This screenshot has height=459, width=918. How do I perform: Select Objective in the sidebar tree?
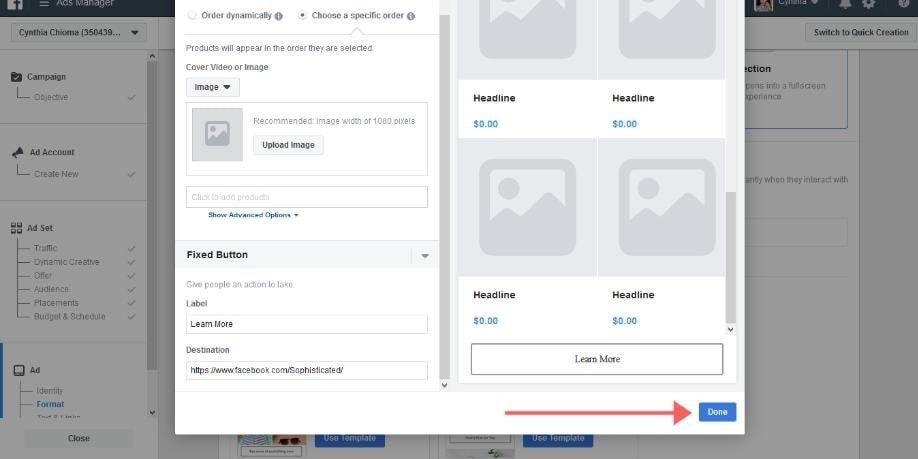coord(51,97)
